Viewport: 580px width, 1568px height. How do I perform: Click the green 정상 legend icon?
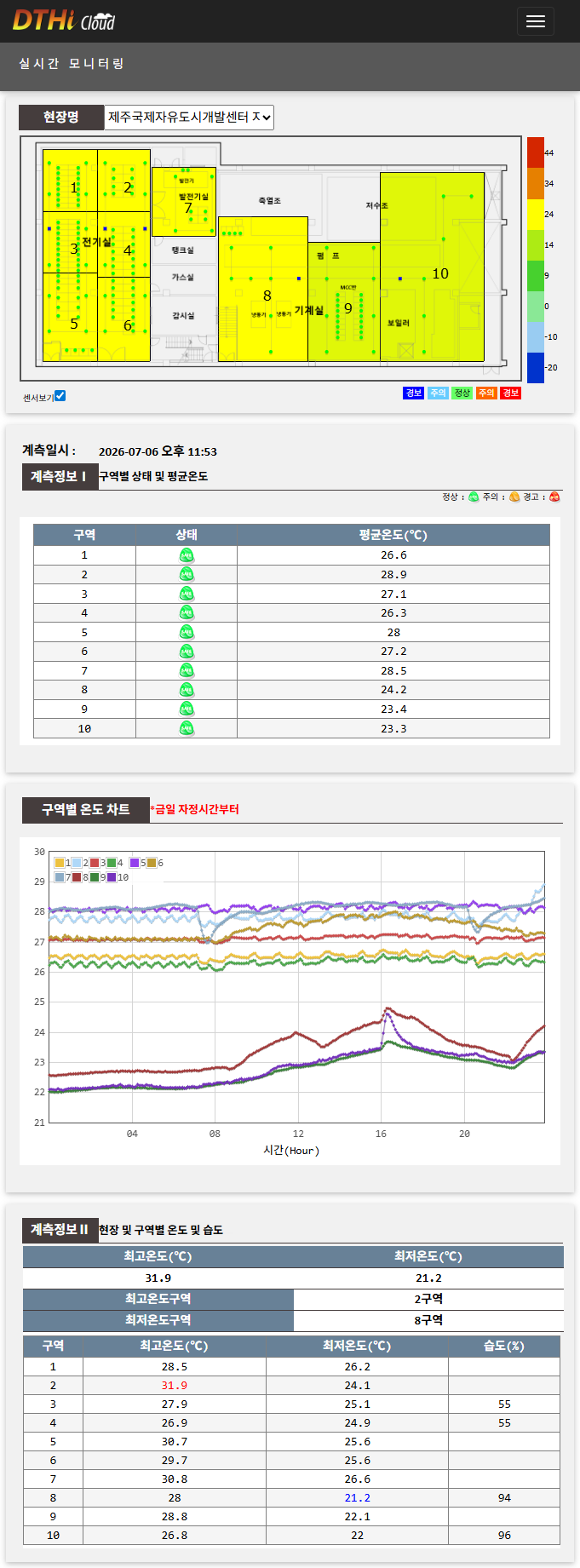474,497
